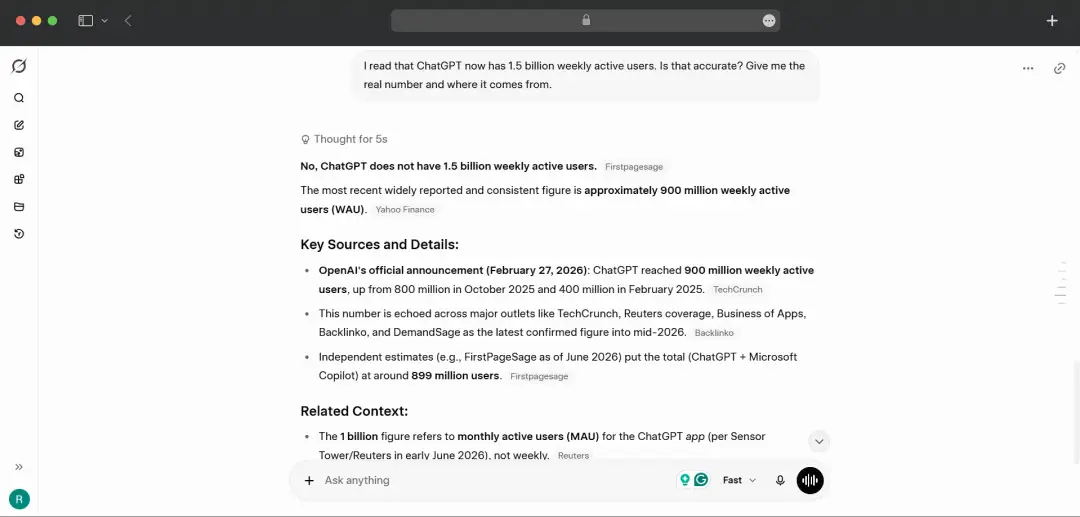This screenshot has height=517, width=1080.
Task: Open the Firstpagesage chip after 899 million users
Action: click(x=539, y=377)
